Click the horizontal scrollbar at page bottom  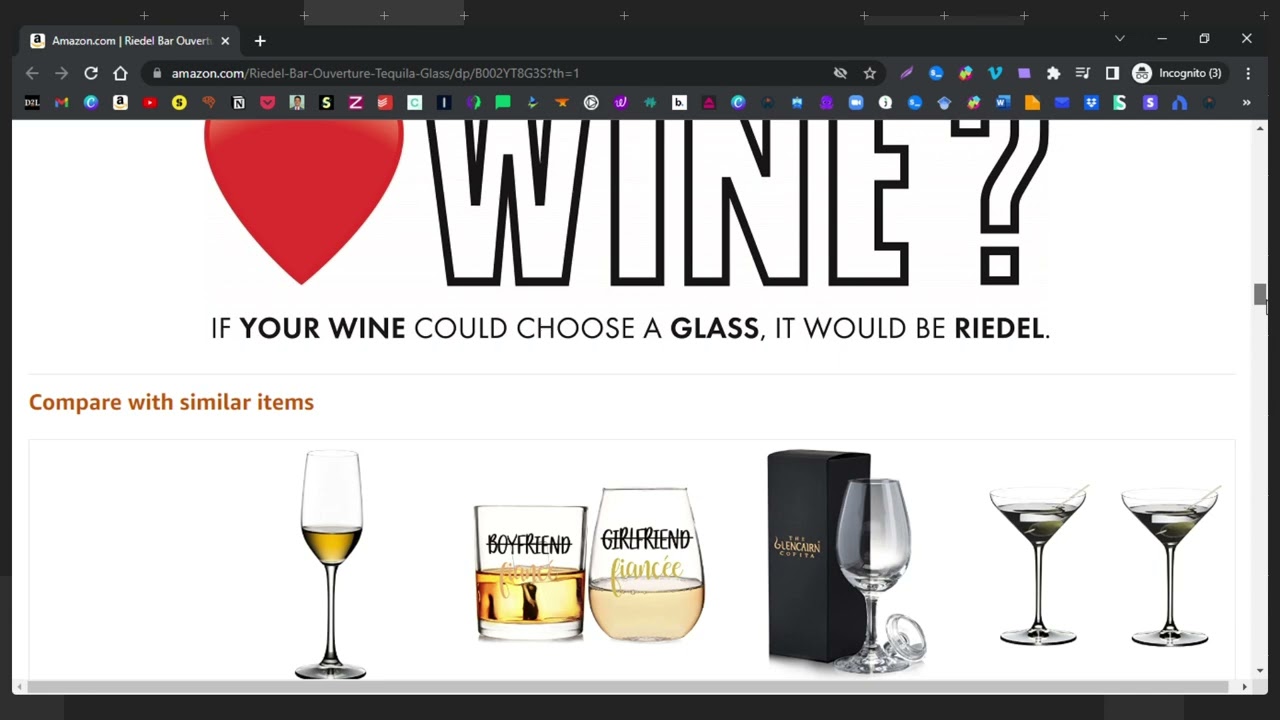click(x=627, y=687)
